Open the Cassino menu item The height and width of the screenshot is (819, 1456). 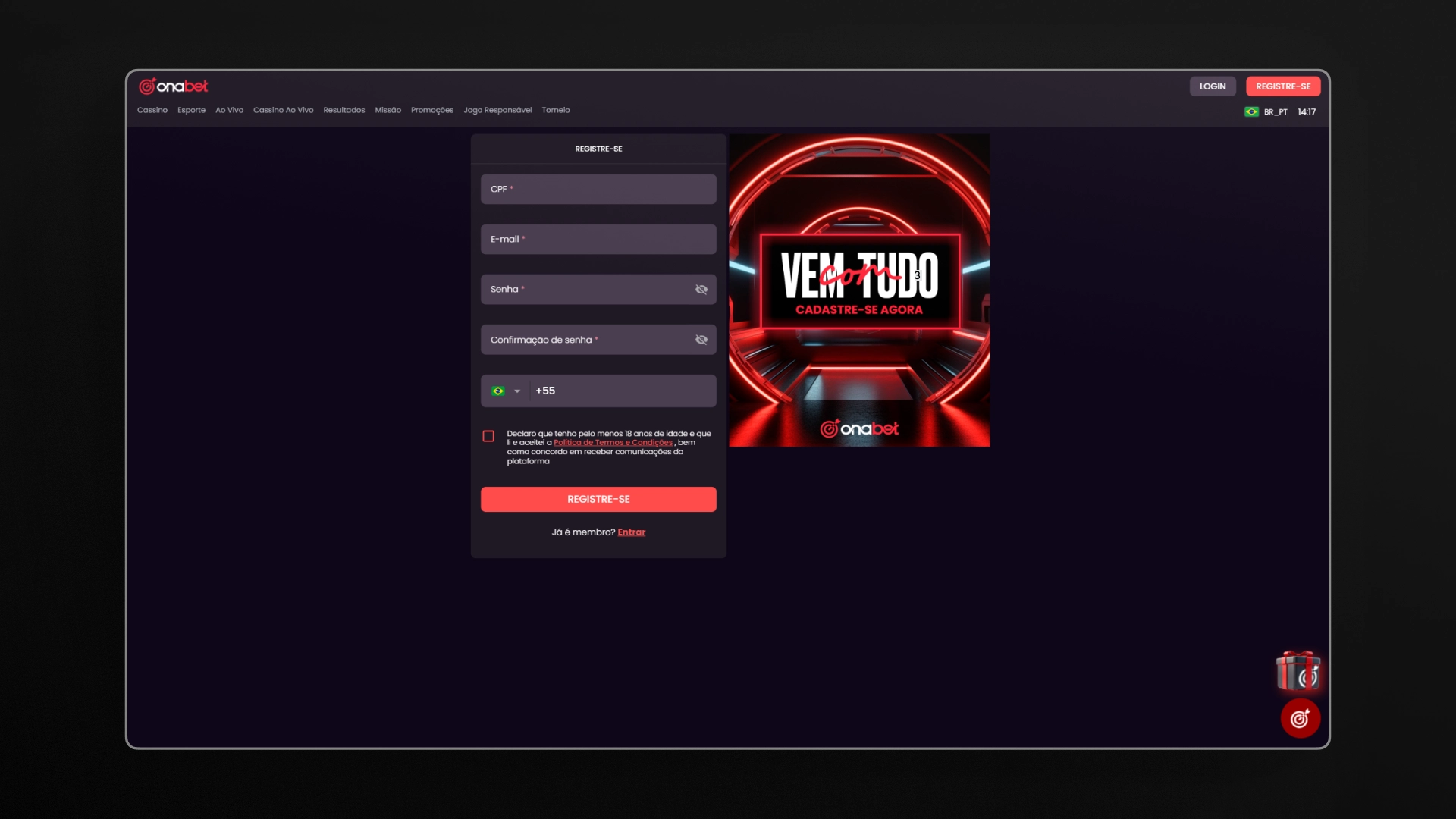[x=152, y=110]
